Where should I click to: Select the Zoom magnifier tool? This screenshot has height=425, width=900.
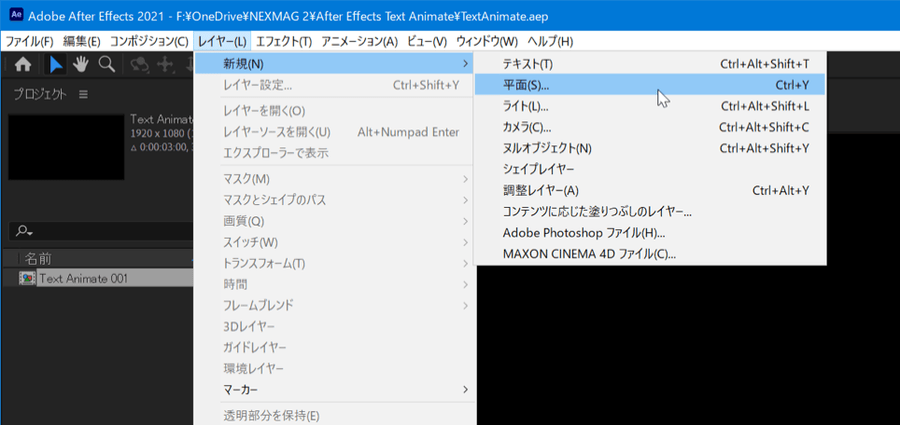[107, 64]
